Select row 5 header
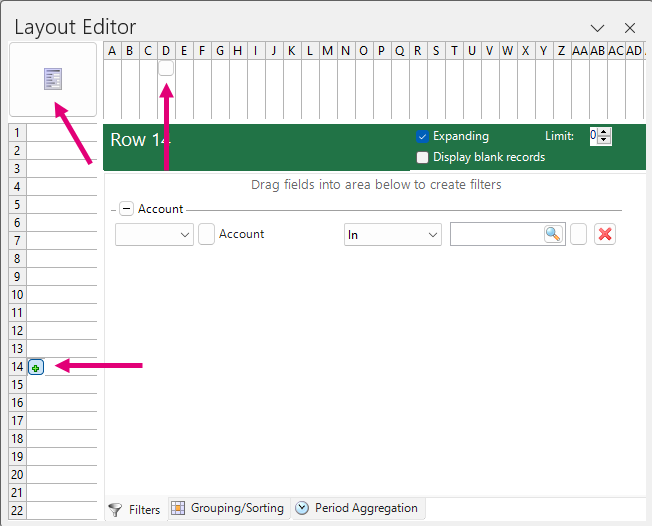 click(17, 205)
